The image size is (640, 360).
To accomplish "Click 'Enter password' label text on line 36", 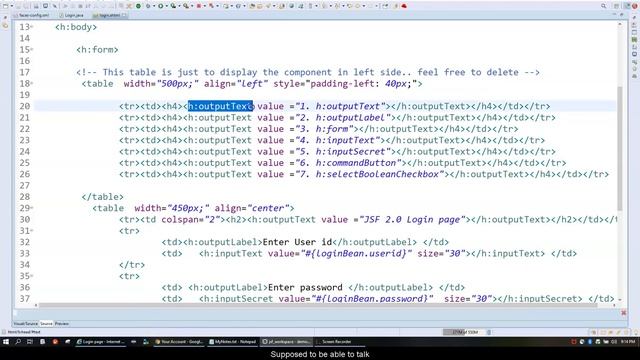I will point(305,287).
